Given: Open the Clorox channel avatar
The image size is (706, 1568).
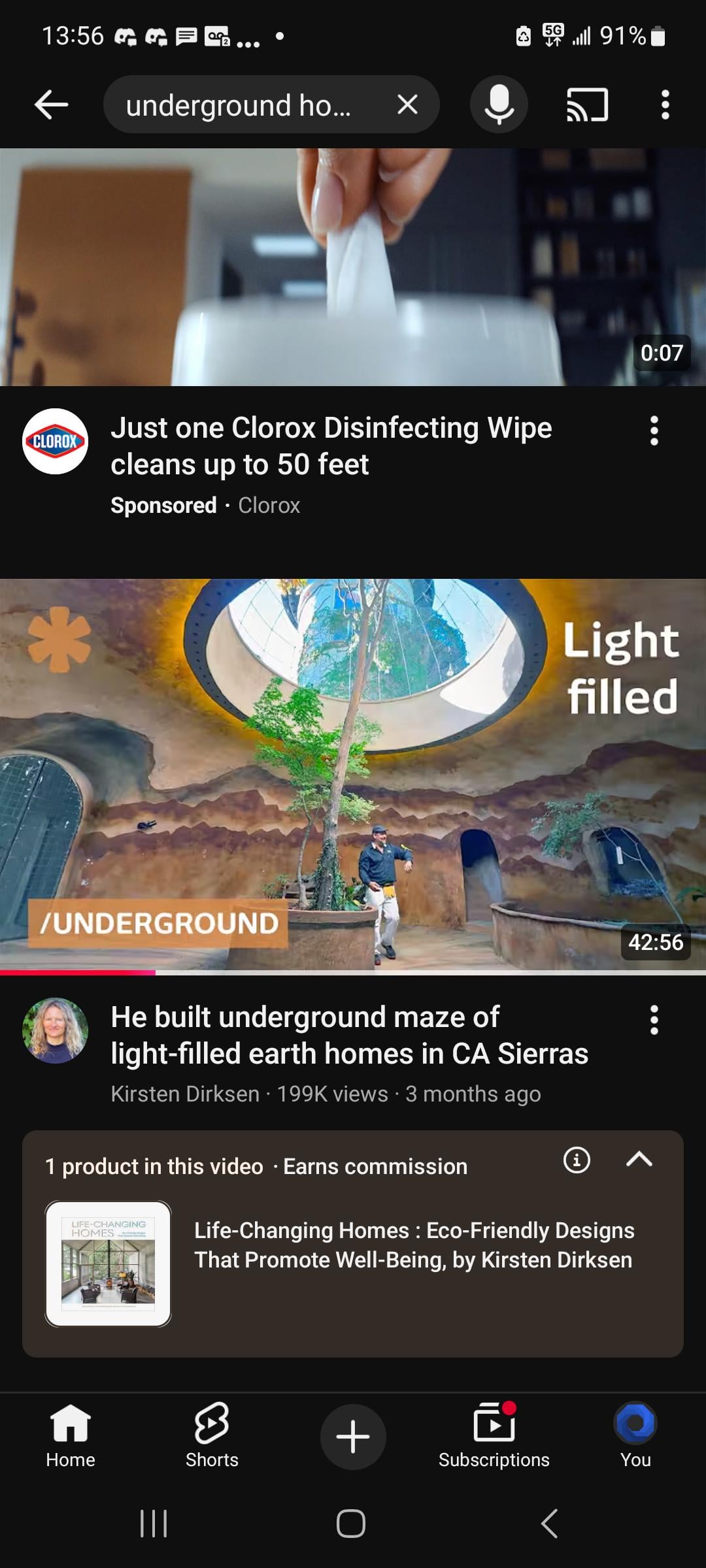Looking at the screenshot, I should [56, 441].
